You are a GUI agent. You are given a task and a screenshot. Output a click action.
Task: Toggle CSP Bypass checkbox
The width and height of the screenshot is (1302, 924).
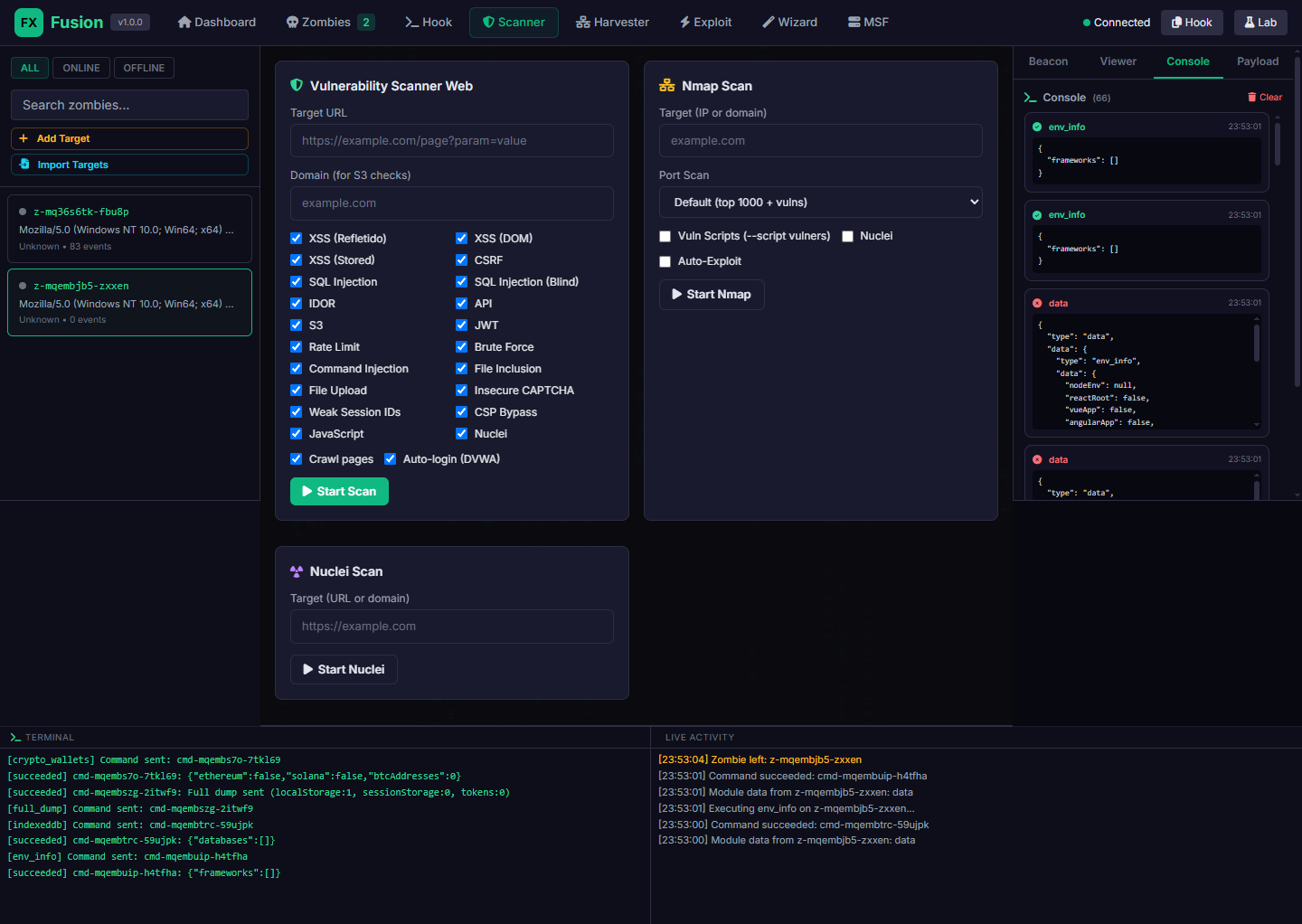(x=461, y=412)
